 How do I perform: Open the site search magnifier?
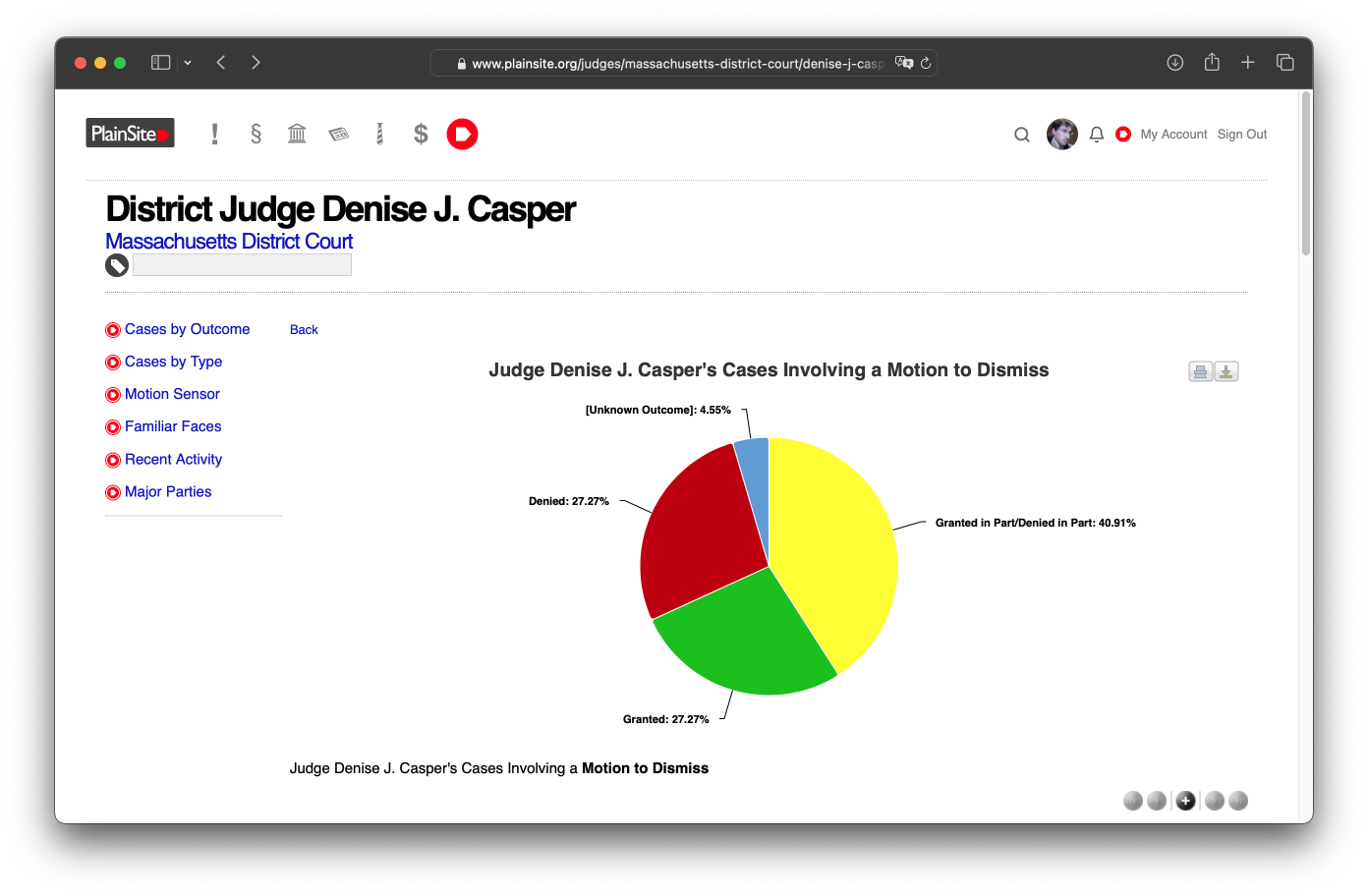click(1022, 135)
